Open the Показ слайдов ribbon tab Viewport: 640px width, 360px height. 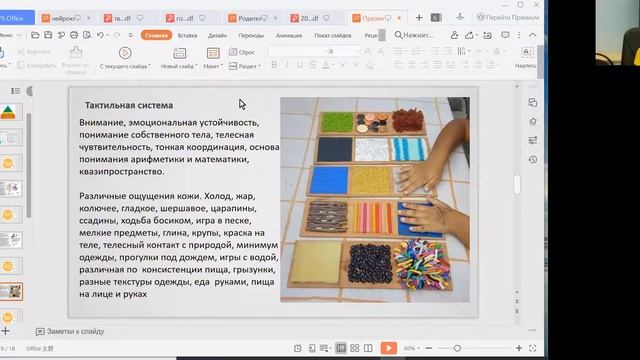point(333,36)
